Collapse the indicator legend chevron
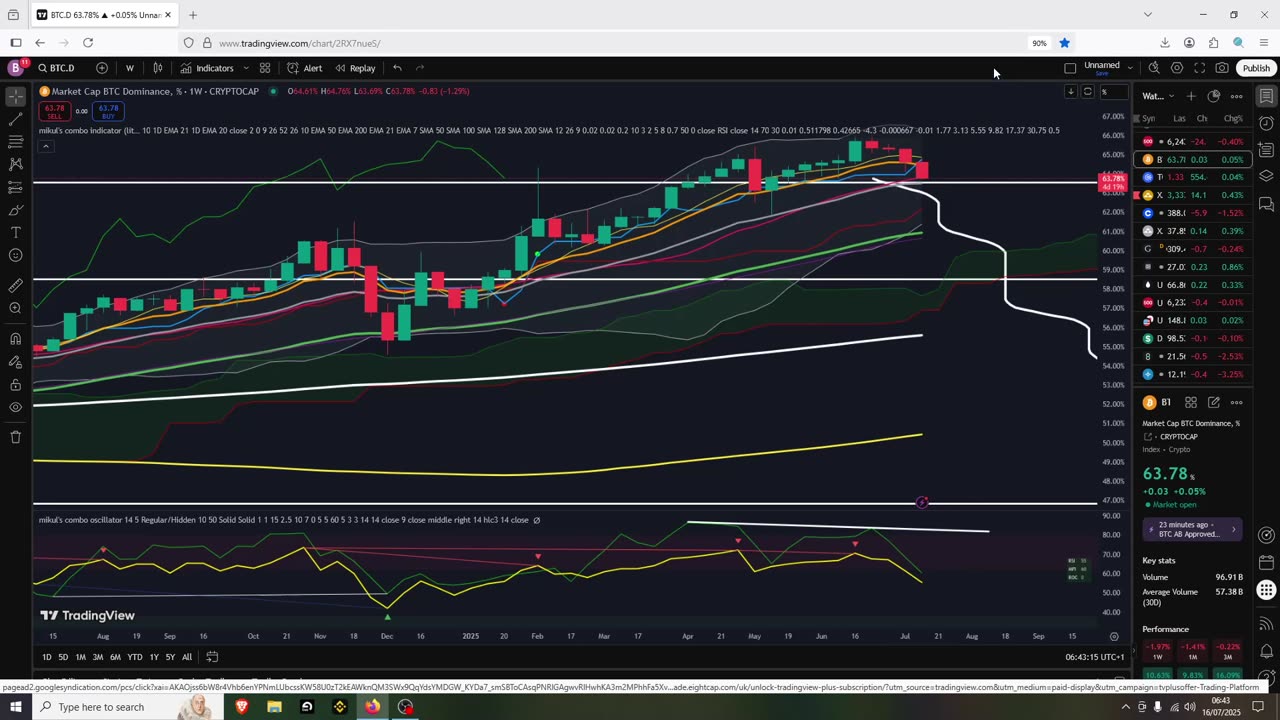The image size is (1280, 720). click(45, 146)
